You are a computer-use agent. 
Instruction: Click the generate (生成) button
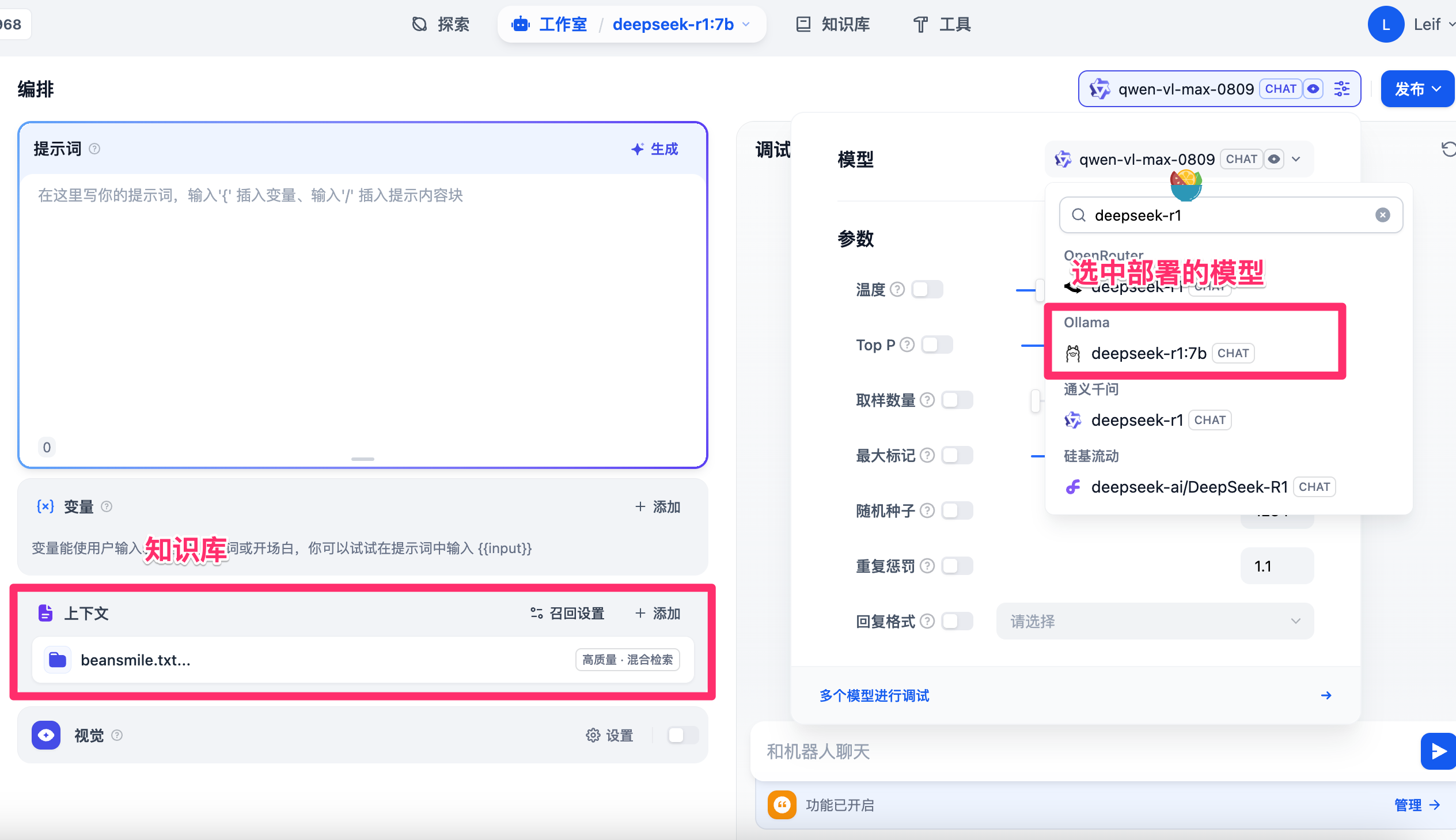pyautogui.click(x=655, y=149)
